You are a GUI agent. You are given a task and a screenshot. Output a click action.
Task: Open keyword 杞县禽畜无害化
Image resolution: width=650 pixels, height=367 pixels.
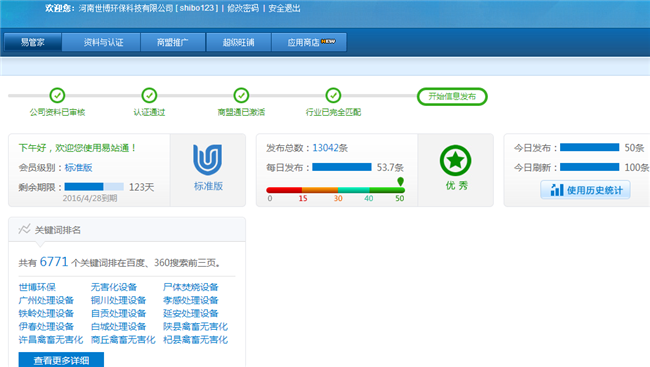coord(196,340)
